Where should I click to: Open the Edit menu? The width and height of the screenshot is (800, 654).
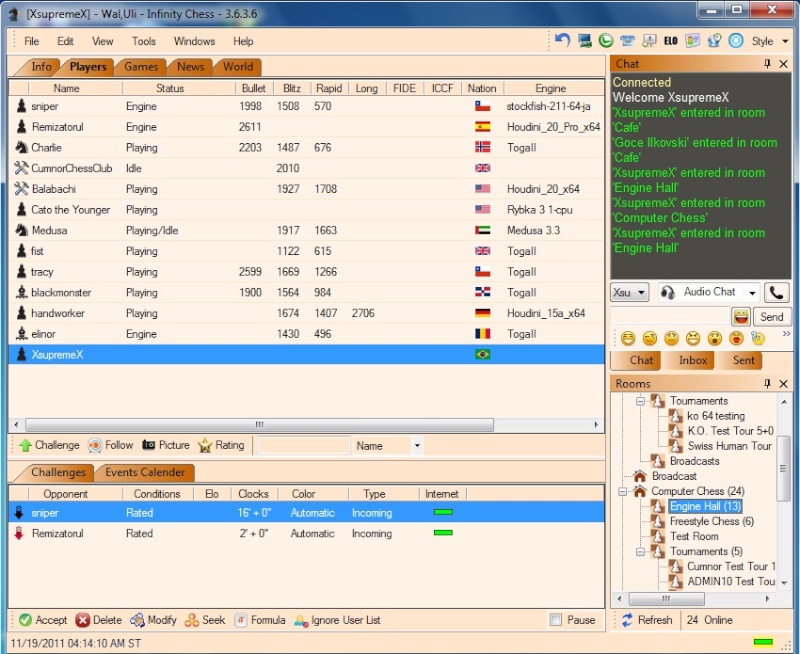click(x=65, y=41)
